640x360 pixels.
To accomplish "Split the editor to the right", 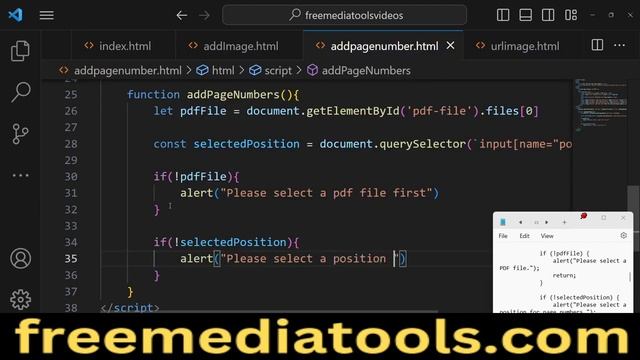I will tap(597, 45).
